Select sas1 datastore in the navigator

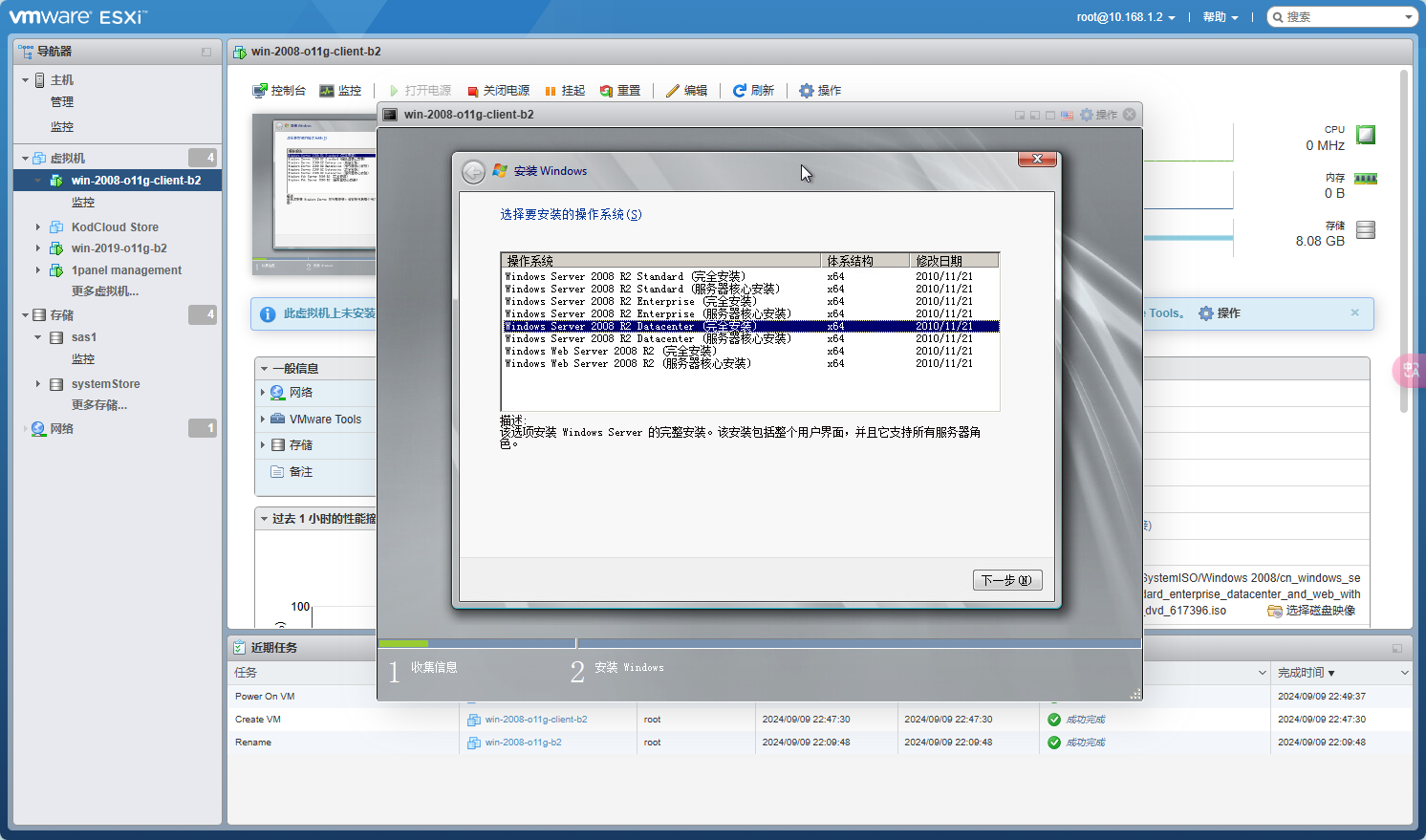[x=84, y=337]
